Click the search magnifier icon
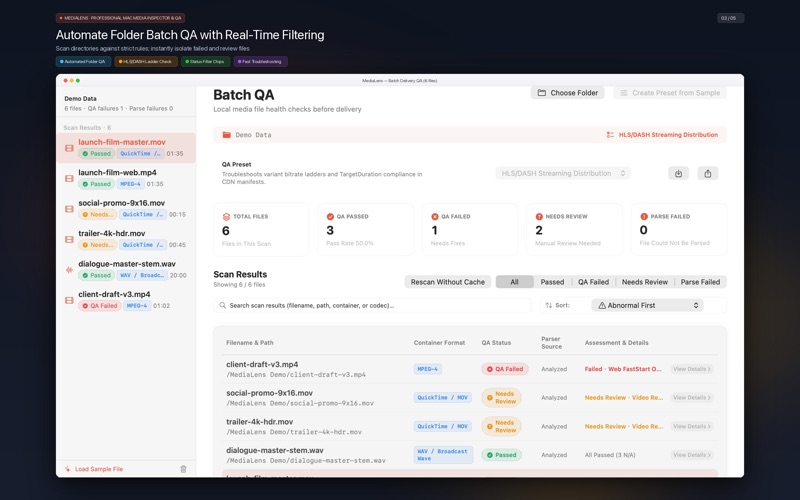The width and height of the screenshot is (800, 500). click(222, 305)
